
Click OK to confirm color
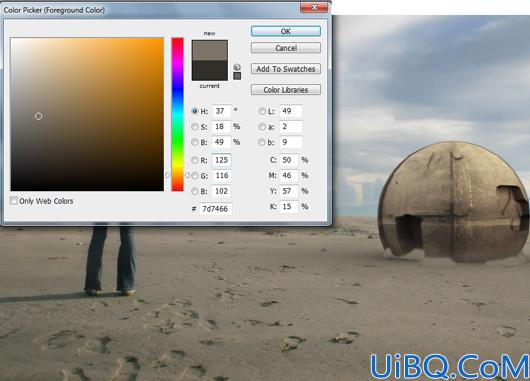coord(286,31)
